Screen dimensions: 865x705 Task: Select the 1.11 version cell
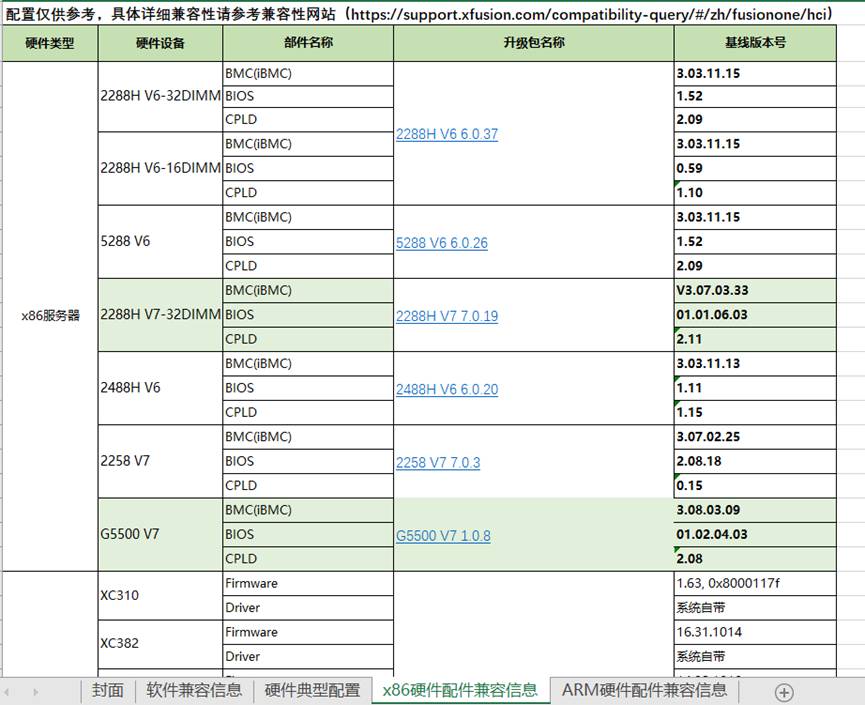click(755, 388)
